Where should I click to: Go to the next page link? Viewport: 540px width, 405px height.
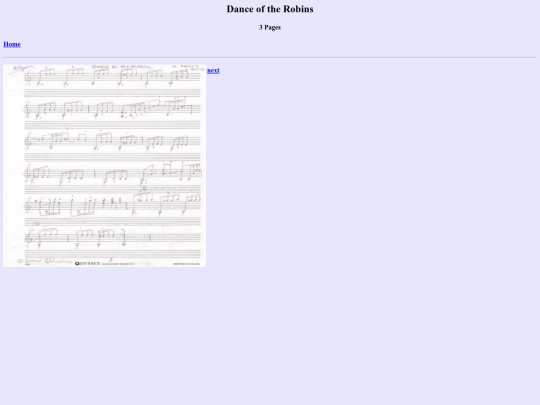point(213,71)
